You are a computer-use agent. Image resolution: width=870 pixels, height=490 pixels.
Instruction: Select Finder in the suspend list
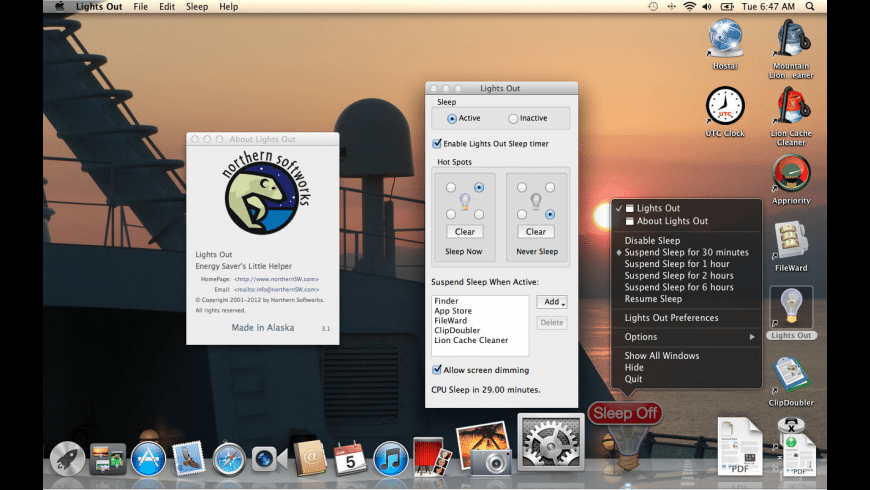tap(446, 300)
